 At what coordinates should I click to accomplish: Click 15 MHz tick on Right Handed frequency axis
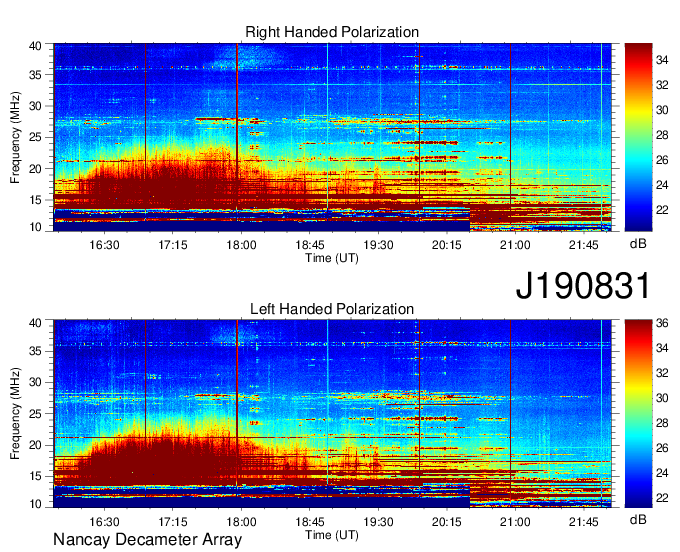click(35, 200)
